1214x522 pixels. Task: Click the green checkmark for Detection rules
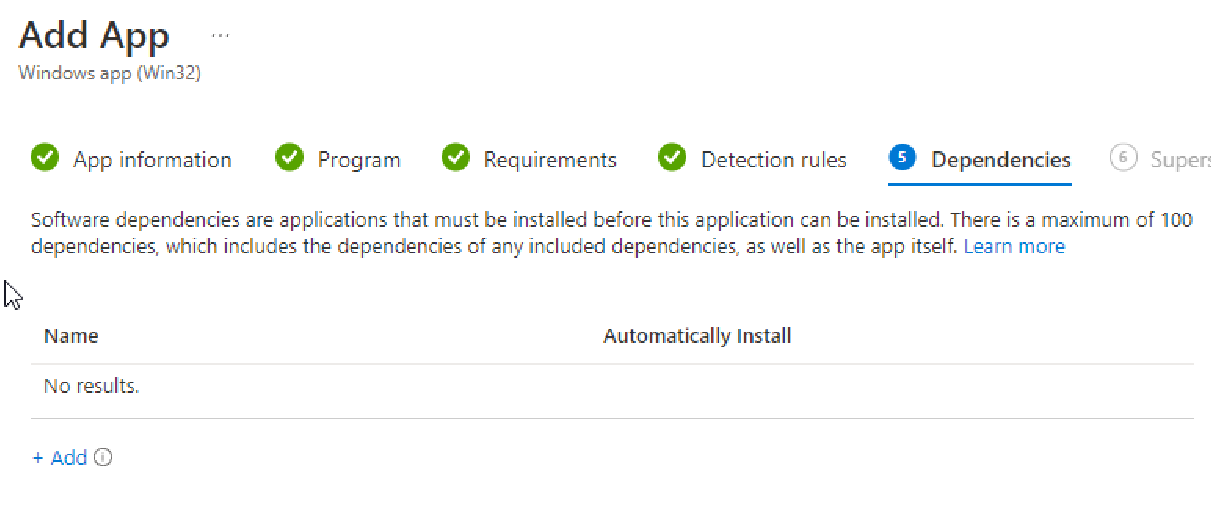click(x=672, y=158)
